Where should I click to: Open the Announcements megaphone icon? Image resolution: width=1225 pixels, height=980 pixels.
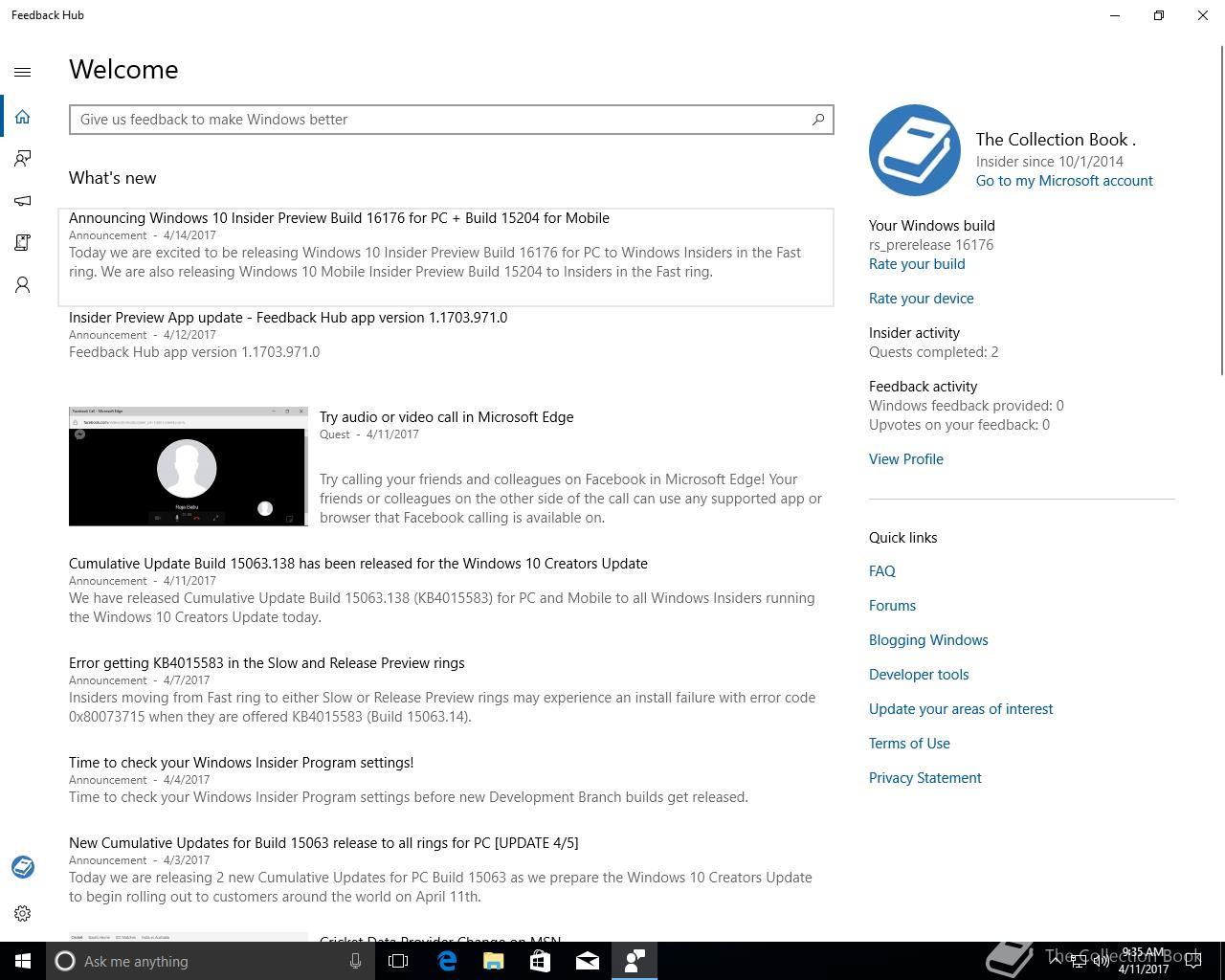click(23, 201)
